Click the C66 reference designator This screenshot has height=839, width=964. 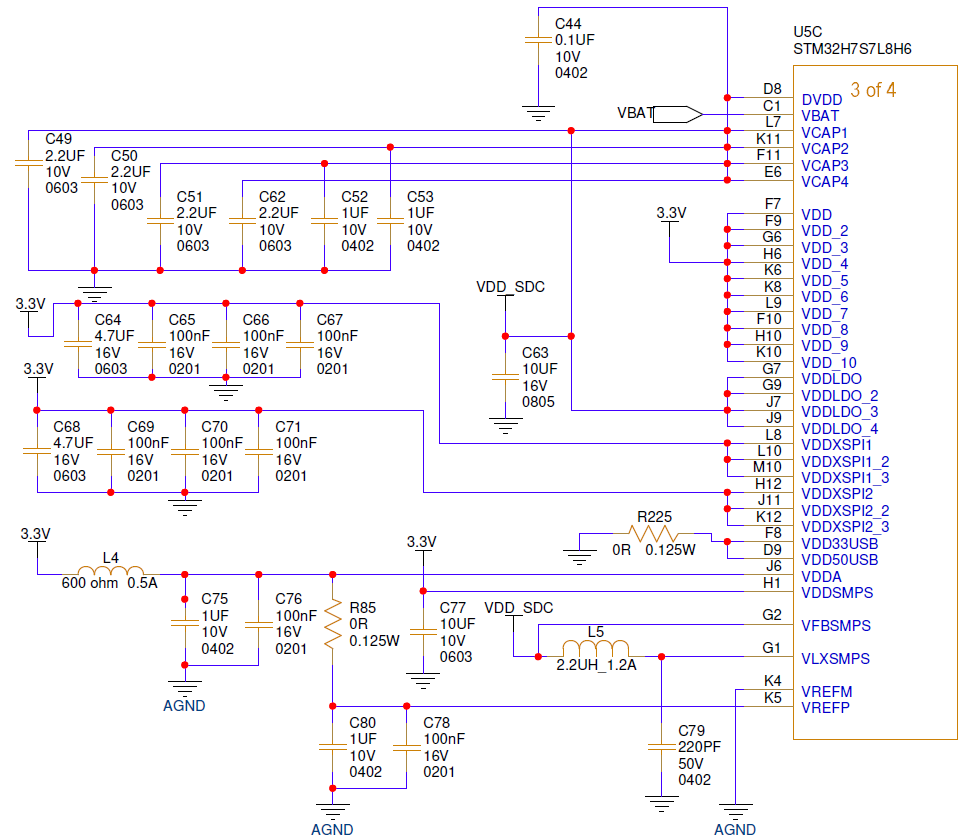click(256, 320)
